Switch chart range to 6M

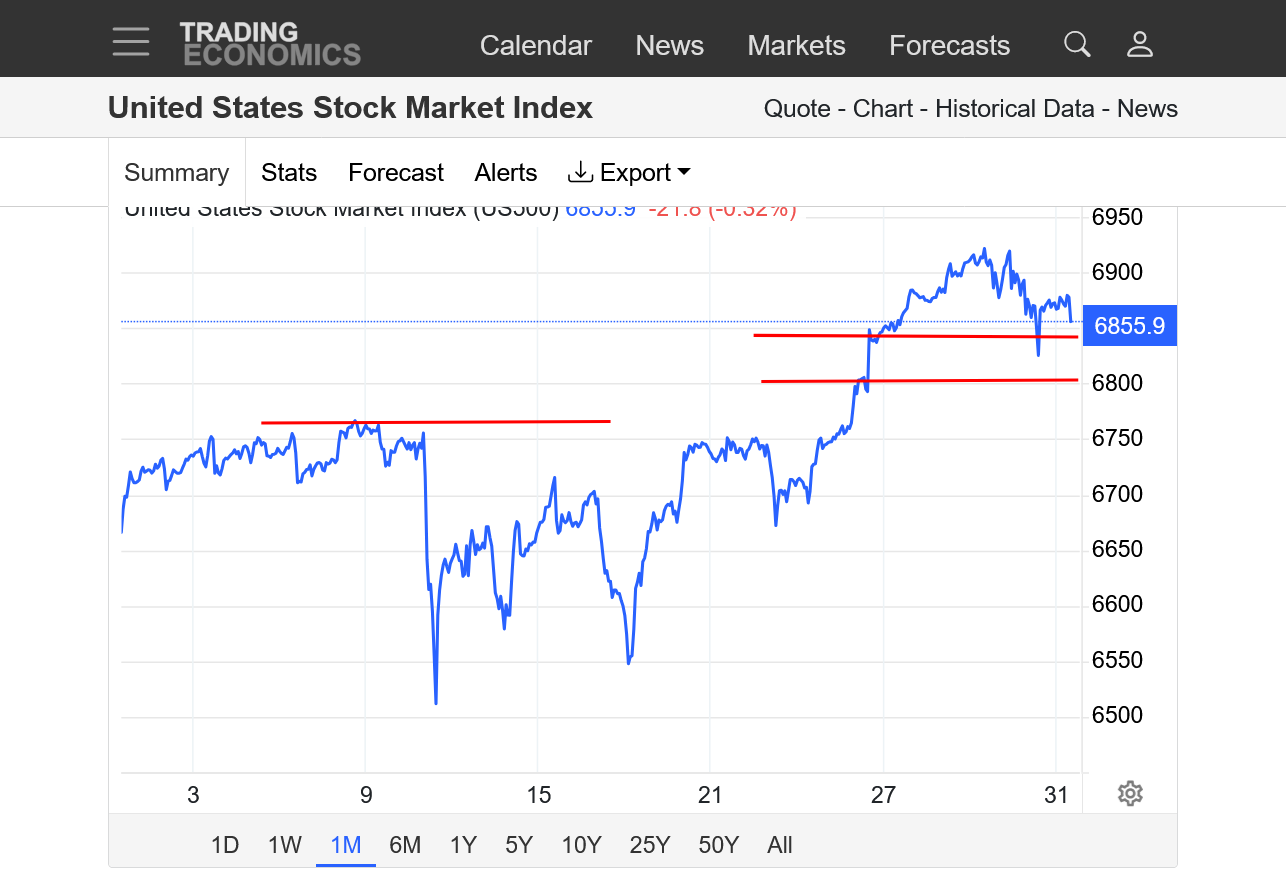click(x=405, y=845)
